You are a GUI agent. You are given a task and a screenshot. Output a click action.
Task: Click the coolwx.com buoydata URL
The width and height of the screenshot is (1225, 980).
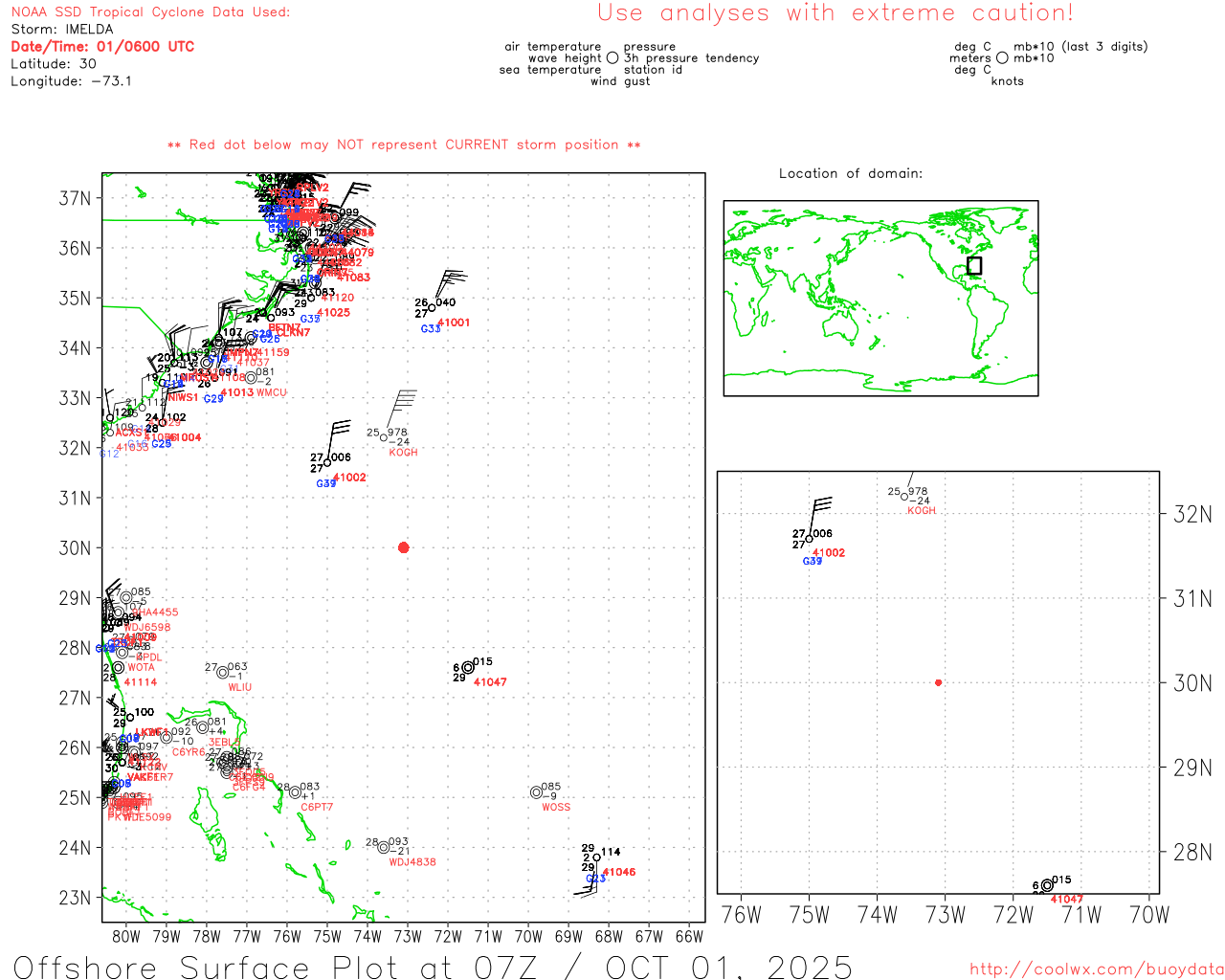1097,969
